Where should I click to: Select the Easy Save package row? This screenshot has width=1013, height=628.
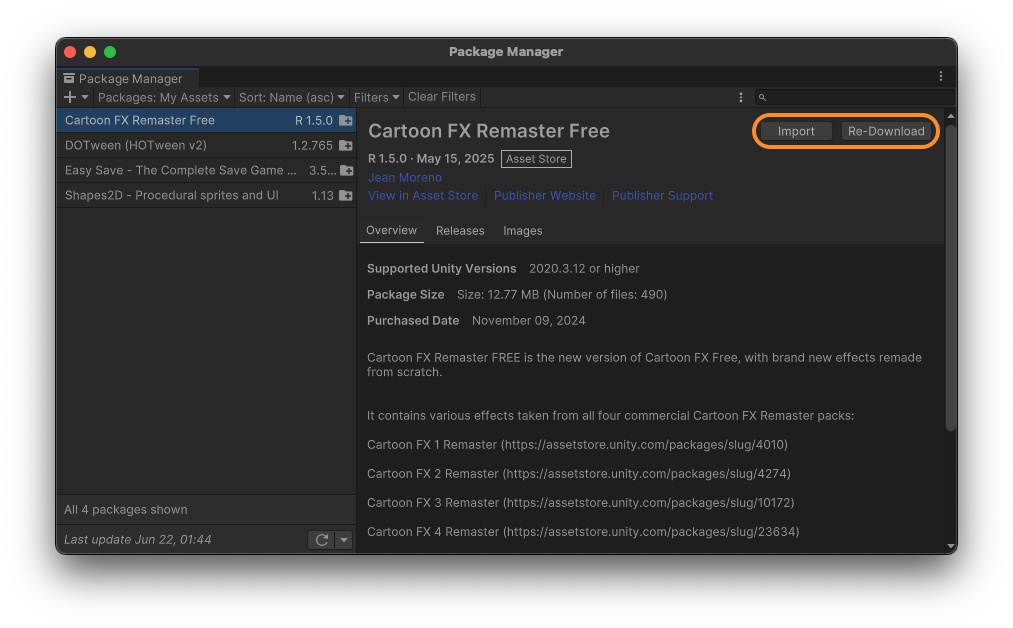[206, 171]
